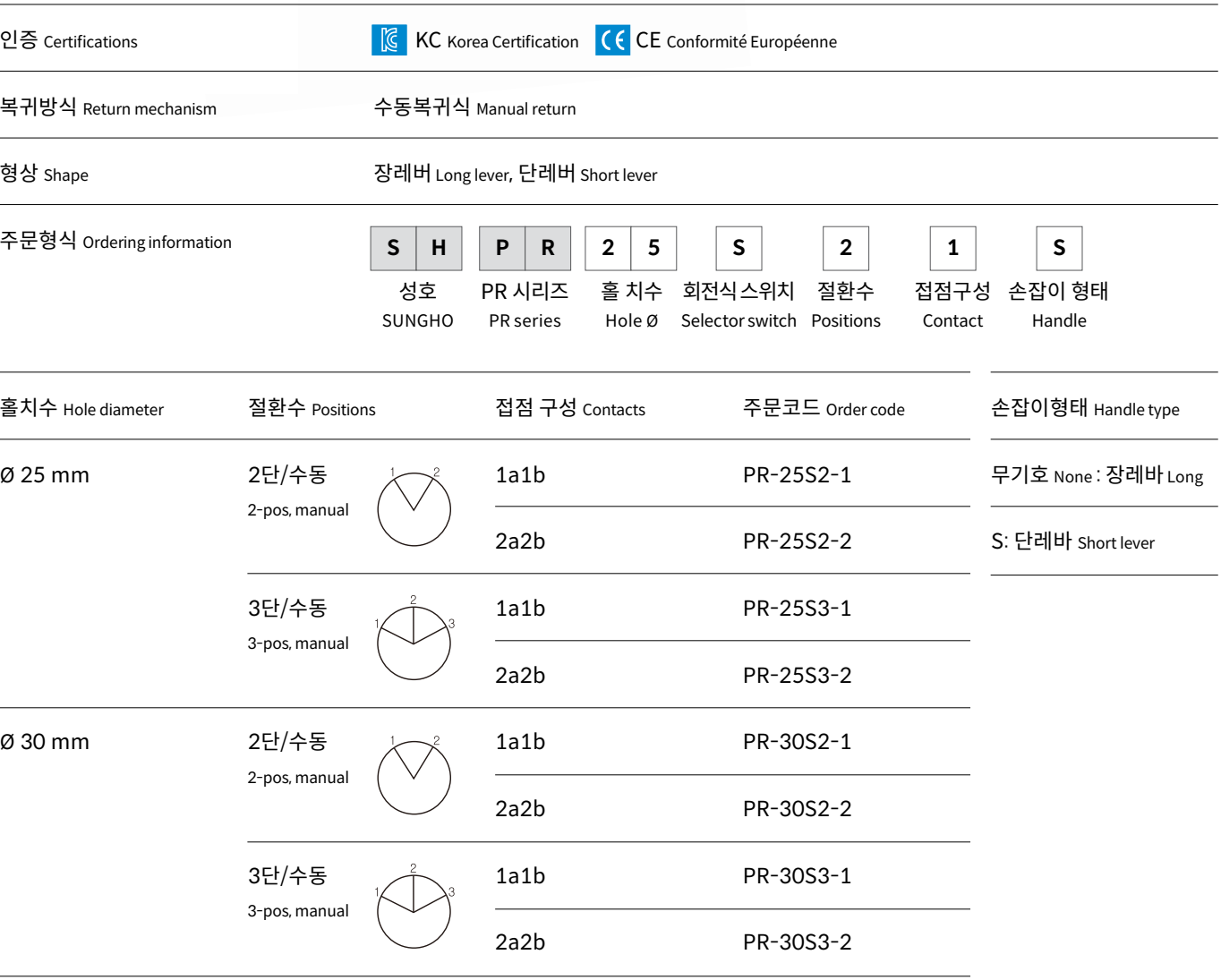
Task: Click order code PR-30S2-2
Action: pyautogui.click(x=797, y=808)
